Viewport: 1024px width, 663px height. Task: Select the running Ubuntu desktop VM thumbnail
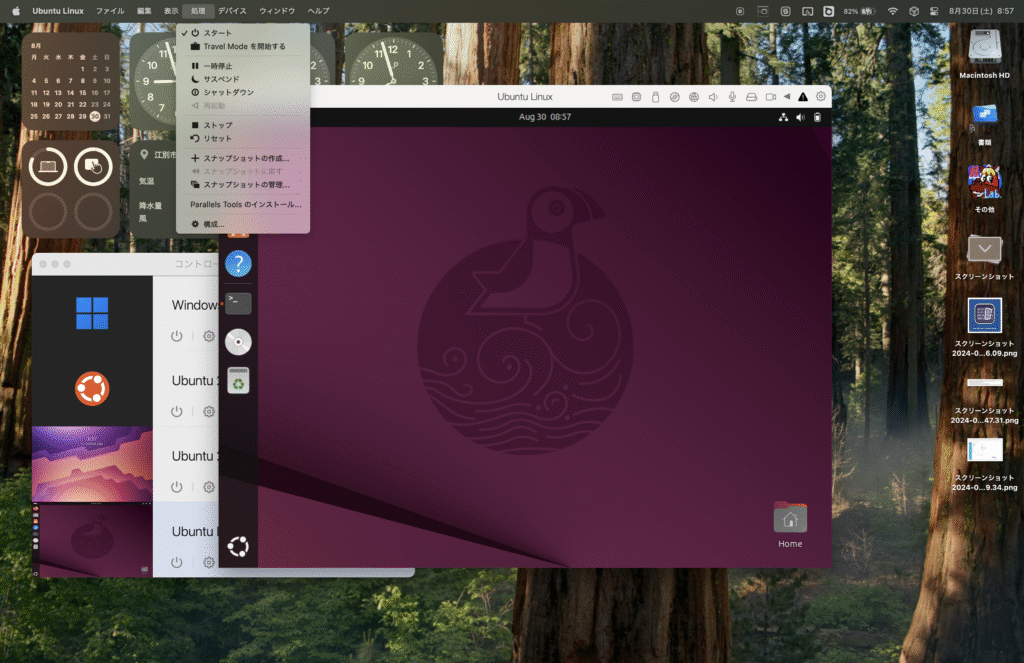92,540
